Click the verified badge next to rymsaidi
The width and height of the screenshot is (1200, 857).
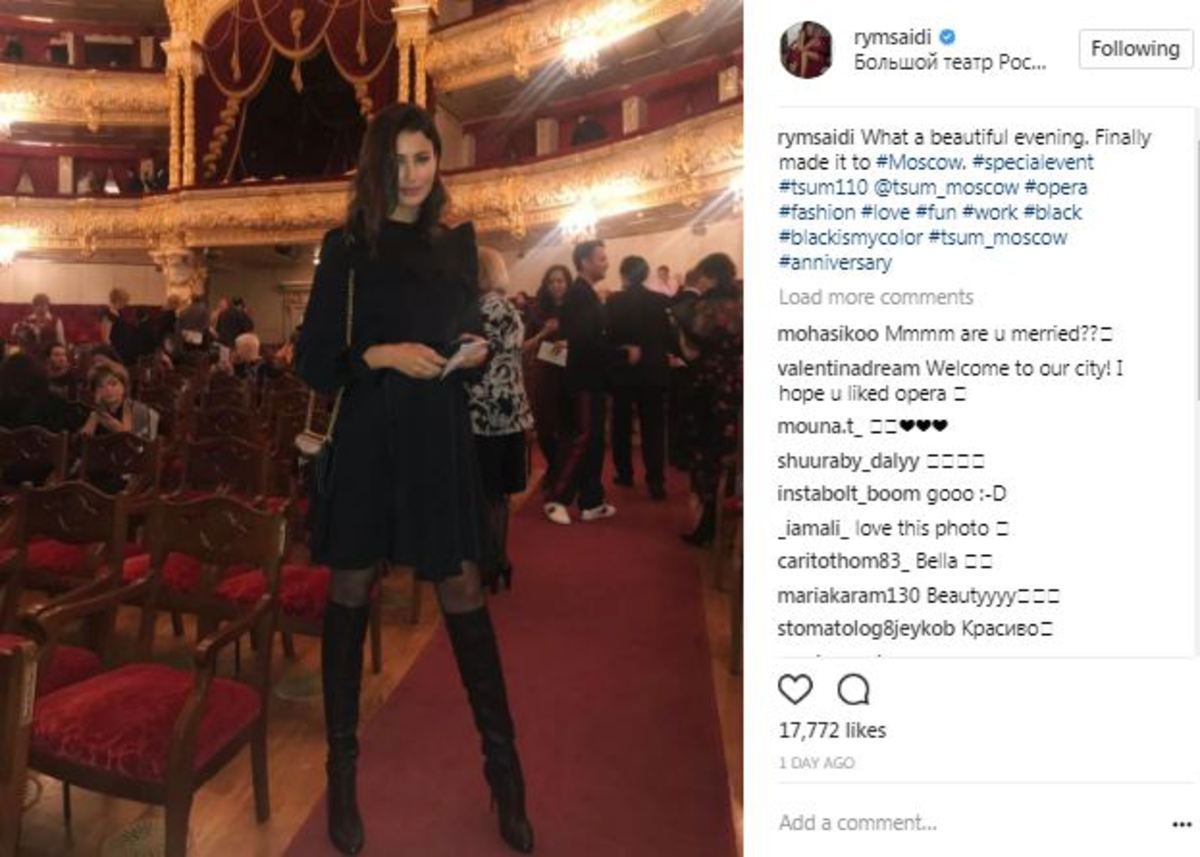(x=947, y=37)
